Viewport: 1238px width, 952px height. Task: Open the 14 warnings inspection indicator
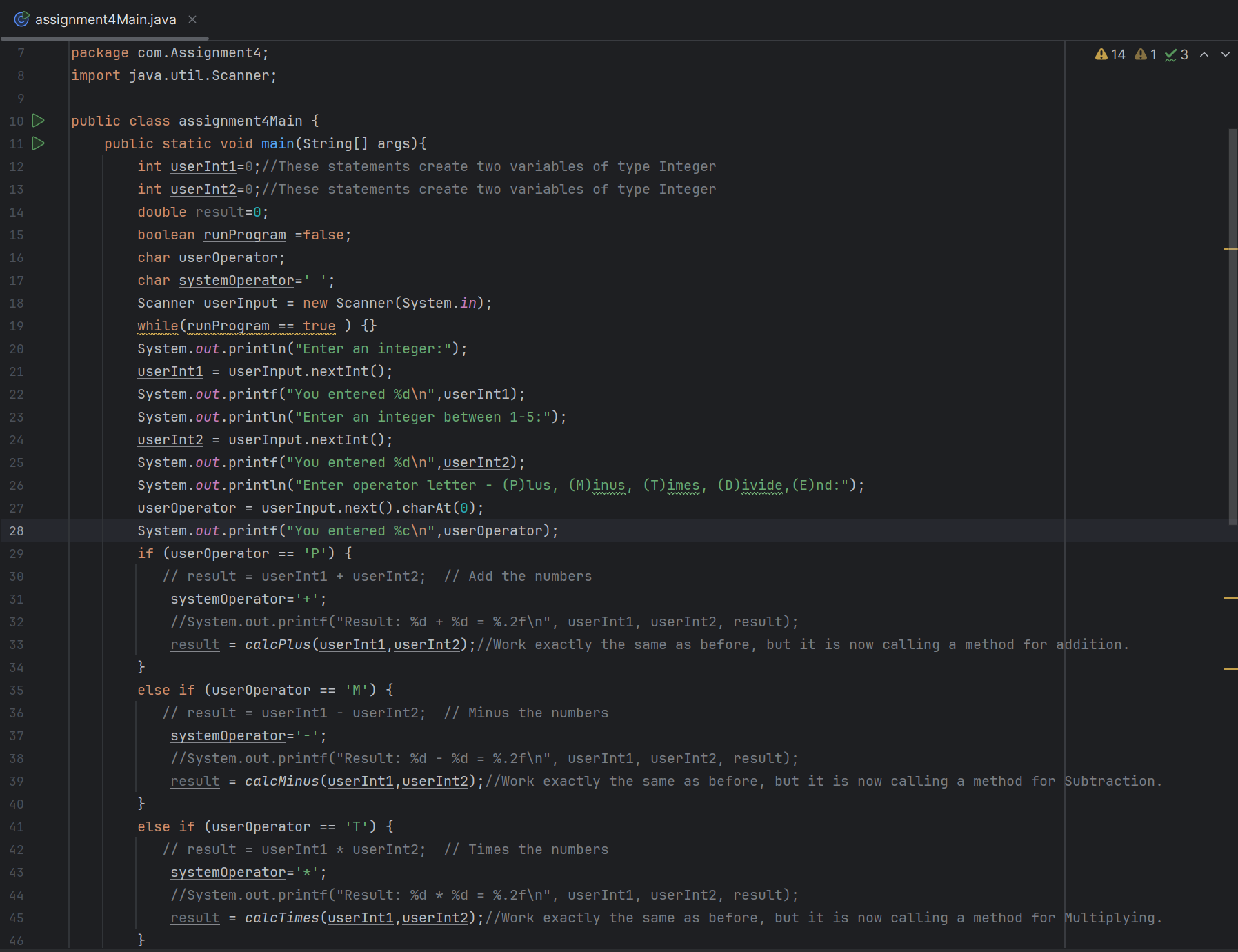(1110, 54)
